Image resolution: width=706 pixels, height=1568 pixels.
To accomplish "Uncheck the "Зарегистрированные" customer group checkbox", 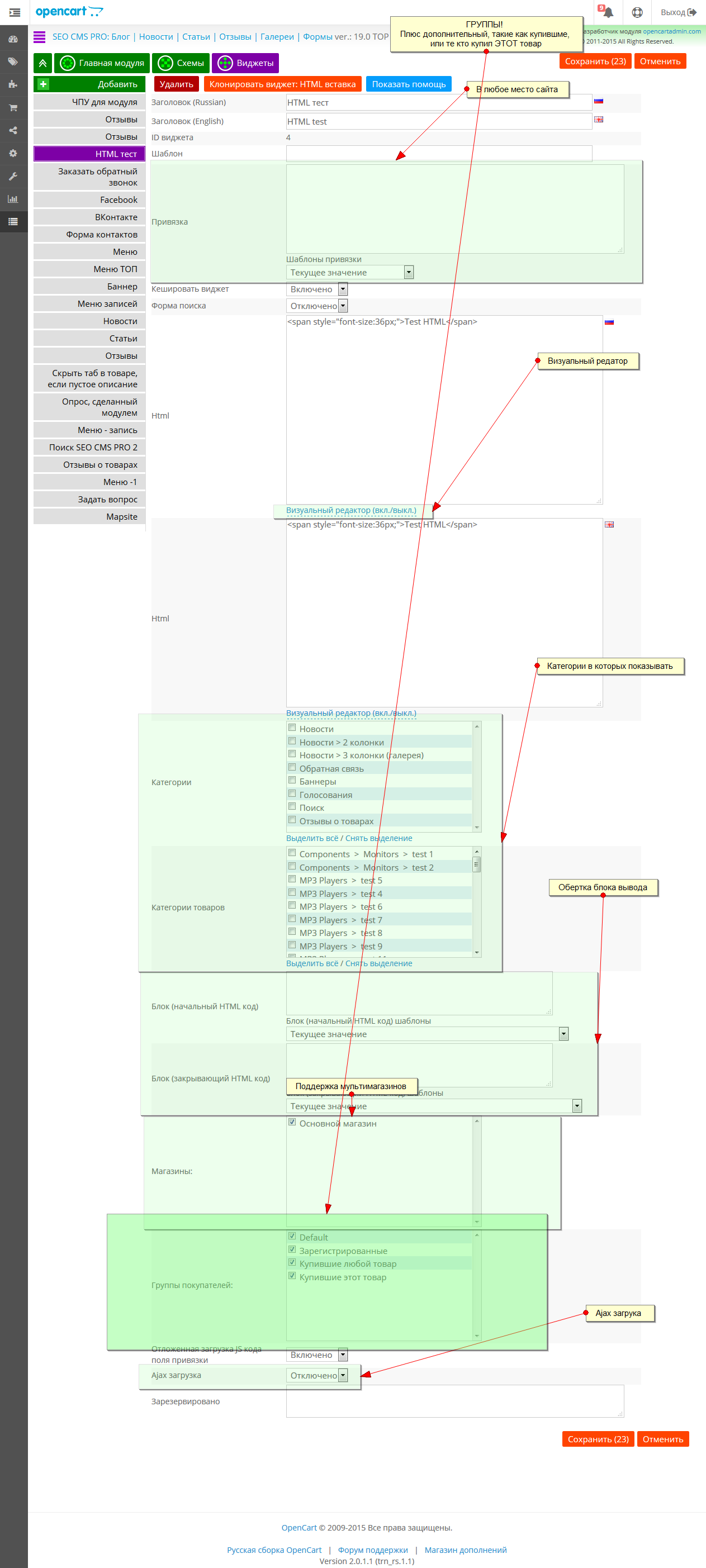I will click(292, 1249).
